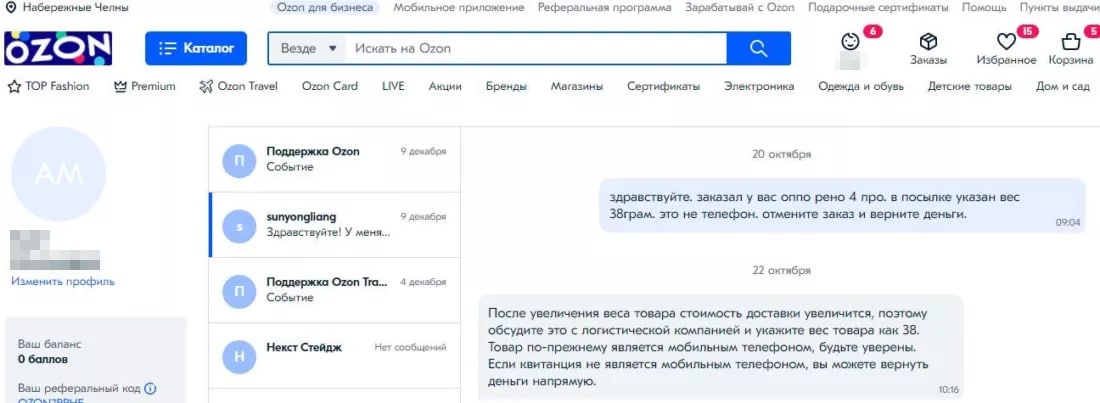
Task: Click the Некст Стейдж chat avatar
Action: [x=239, y=355]
